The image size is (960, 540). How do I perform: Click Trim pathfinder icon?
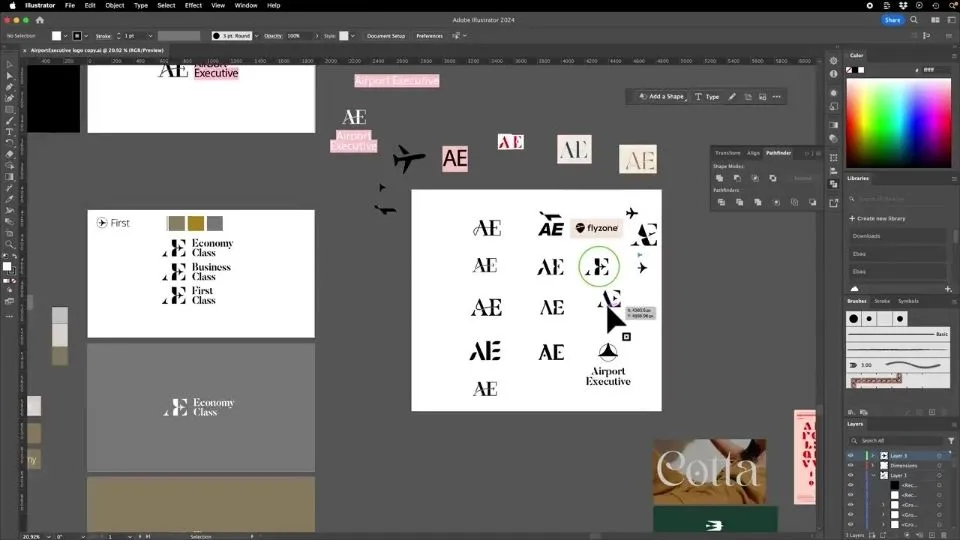(740, 202)
